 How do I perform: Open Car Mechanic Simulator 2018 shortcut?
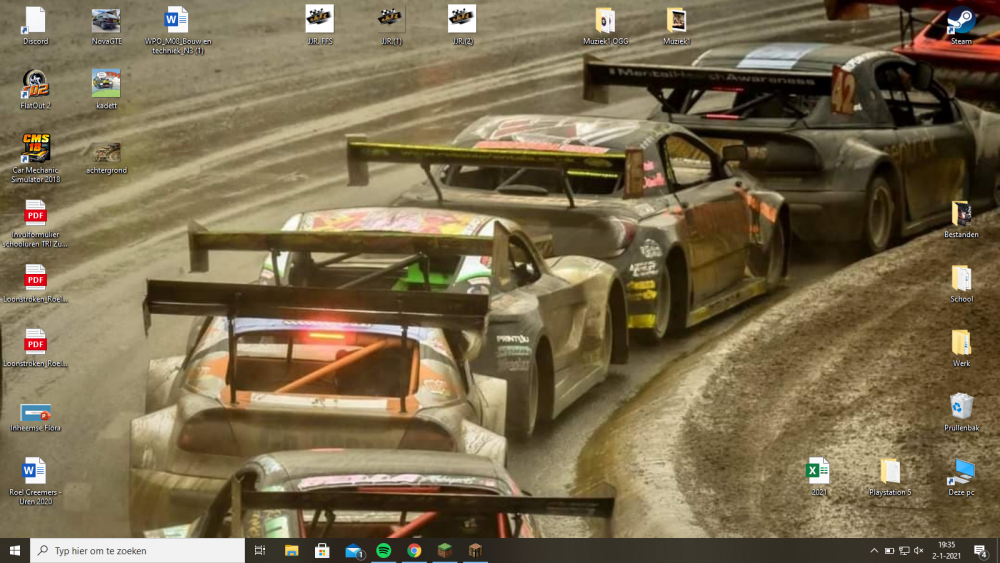click(x=35, y=149)
